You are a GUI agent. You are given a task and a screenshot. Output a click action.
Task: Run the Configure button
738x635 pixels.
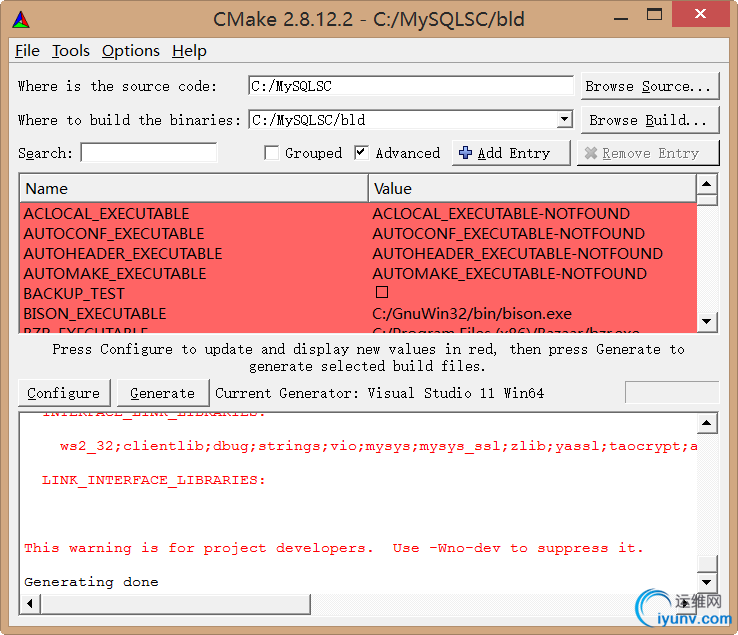click(x=64, y=393)
